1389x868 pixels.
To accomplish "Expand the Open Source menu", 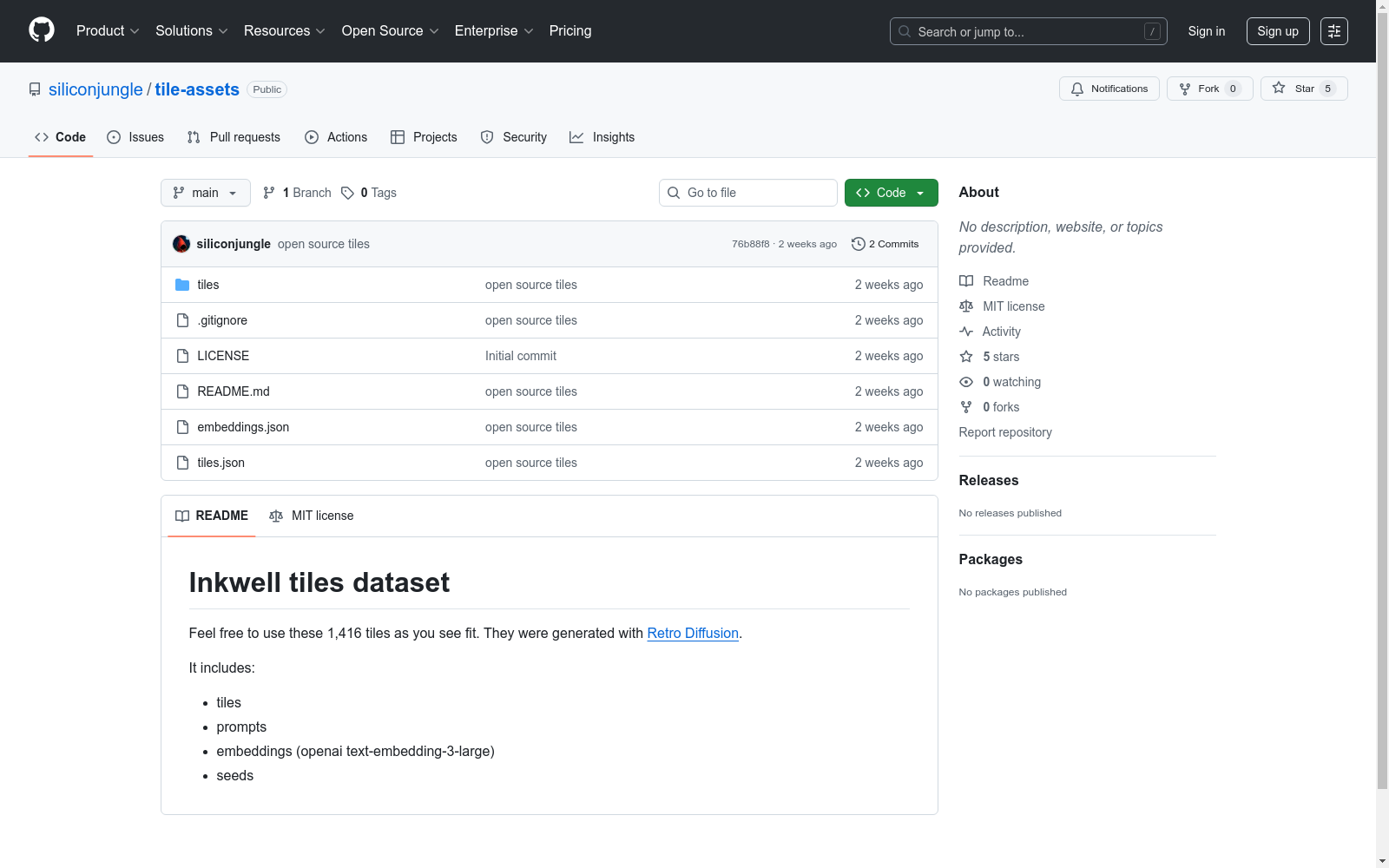I will 391,31.
